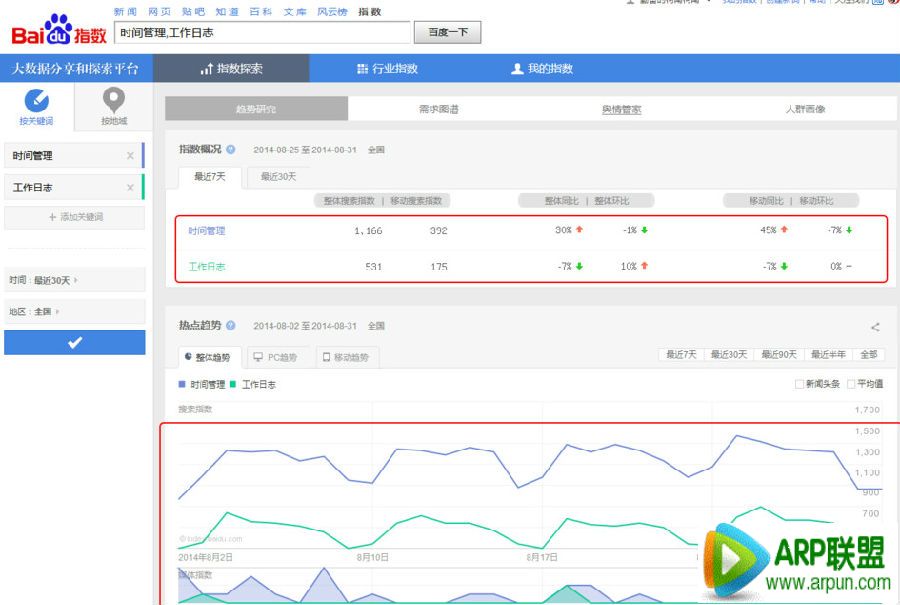Click help icon next to 指数概况
Image resolution: width=900 pixels, height=605 pixels.
point(231,149)
